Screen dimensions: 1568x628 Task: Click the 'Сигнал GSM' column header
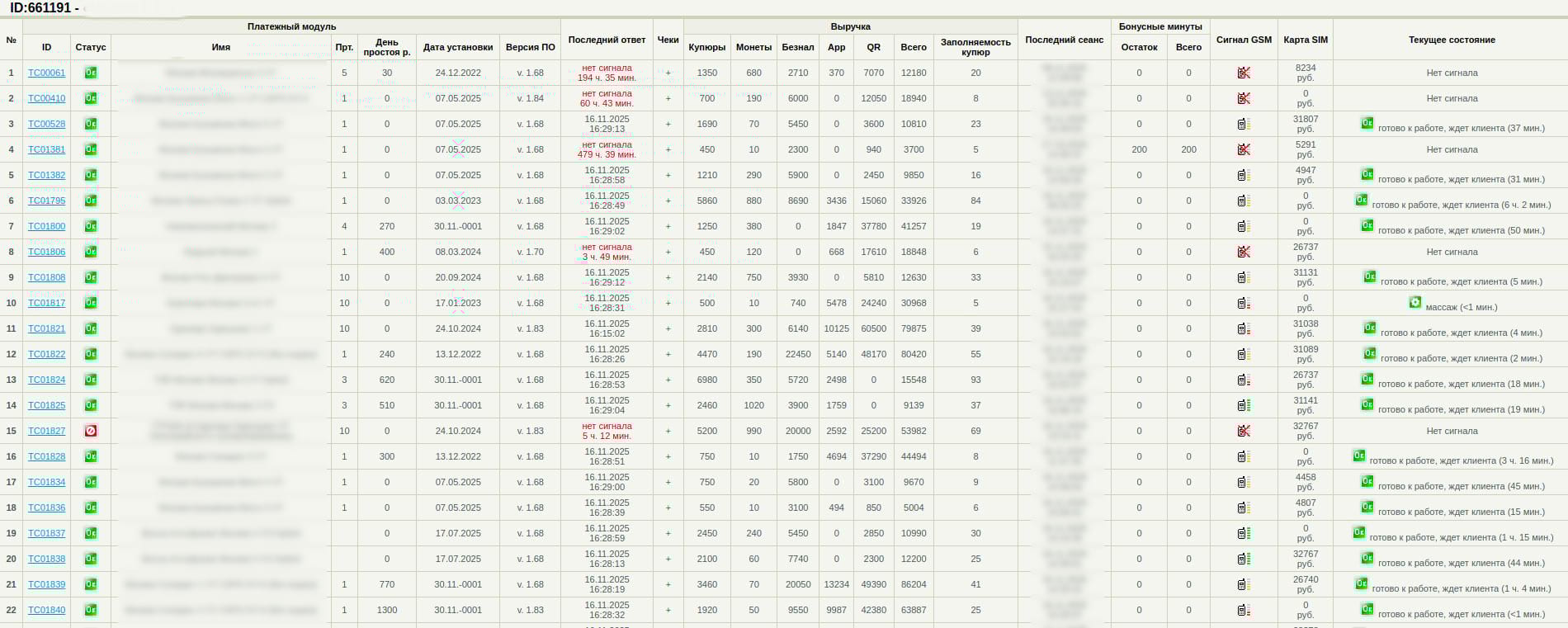(1244, 40)
